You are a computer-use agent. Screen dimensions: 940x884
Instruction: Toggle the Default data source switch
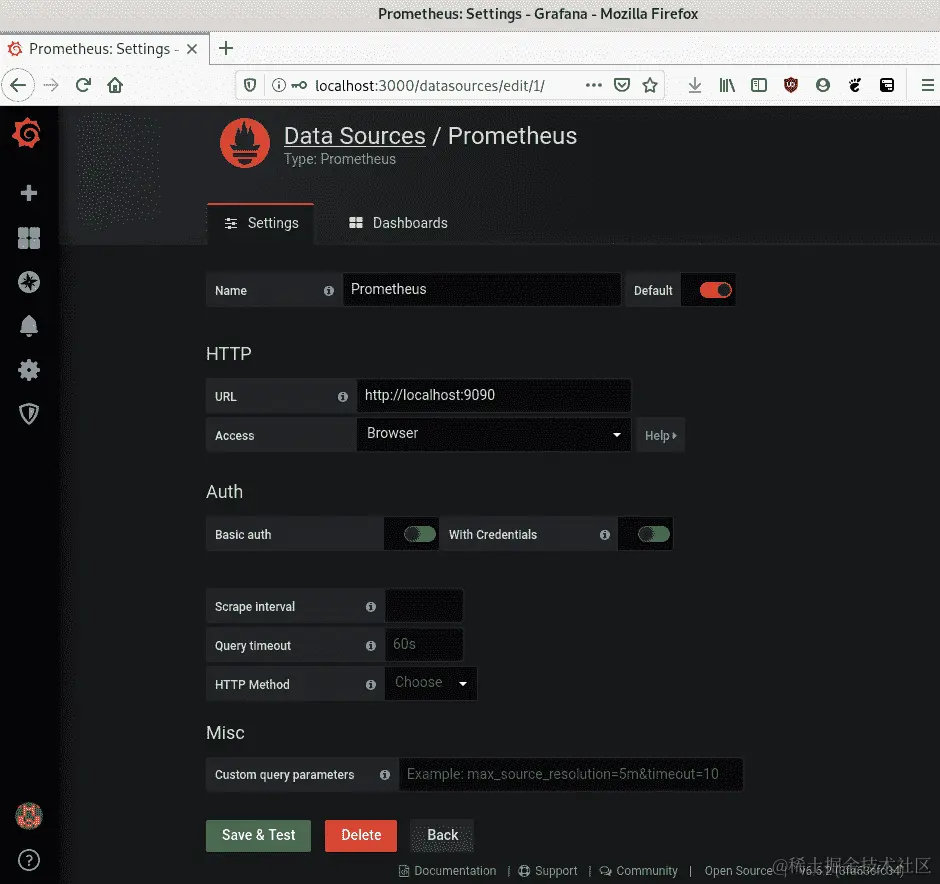tap(715, 290)
